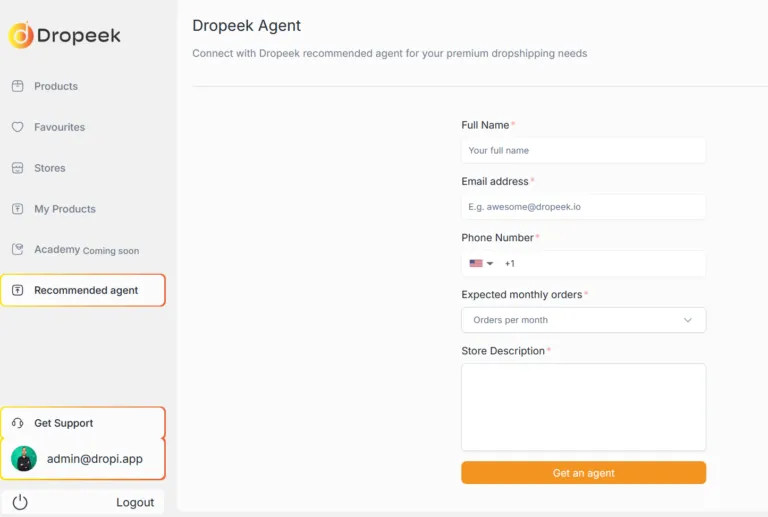The height and width of the screenshot is (517, 768).
Task: Click the Stores shop icon
Action: 17,168
